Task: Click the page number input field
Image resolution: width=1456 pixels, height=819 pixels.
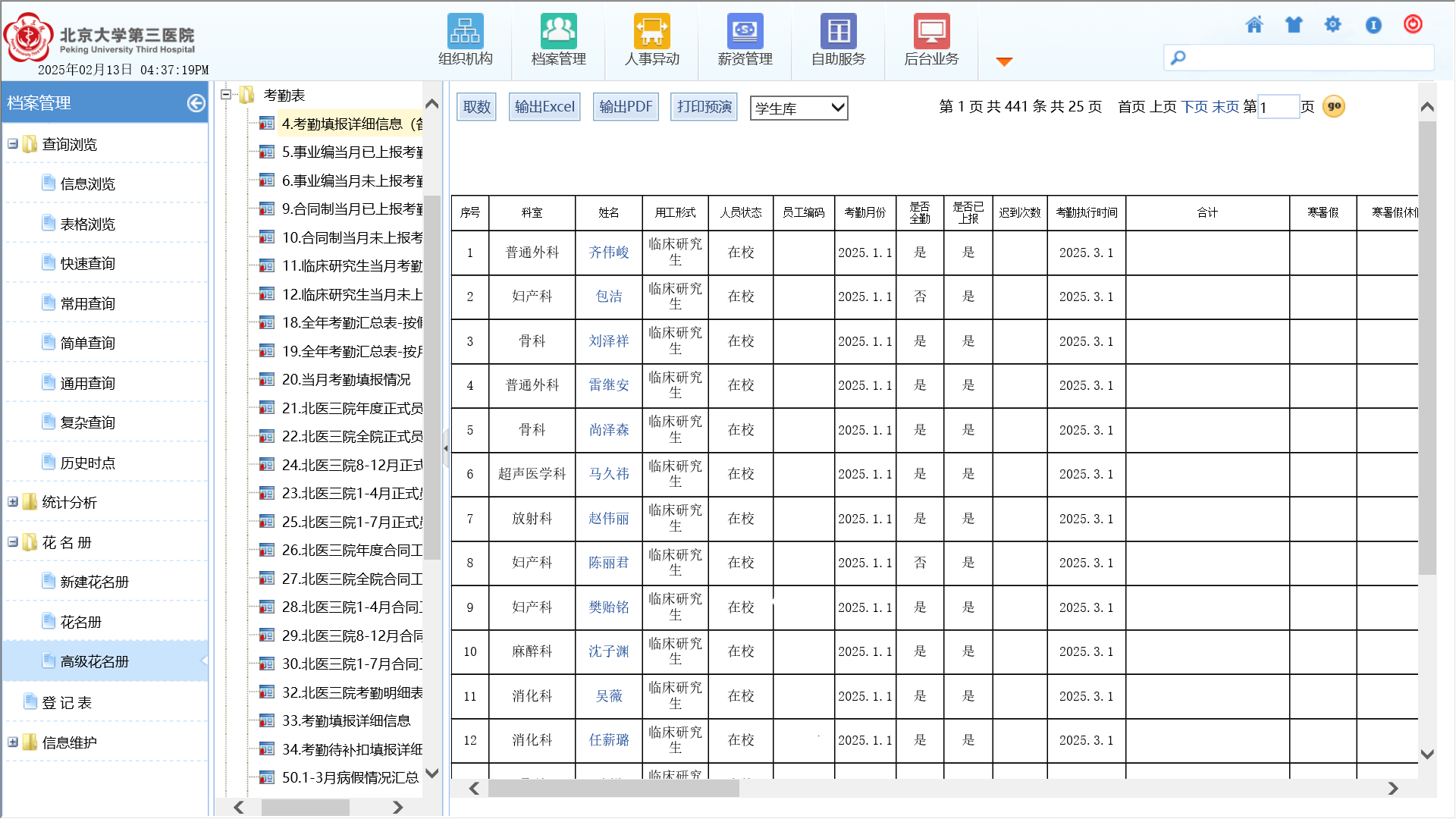Action: tap(1279, 107)
